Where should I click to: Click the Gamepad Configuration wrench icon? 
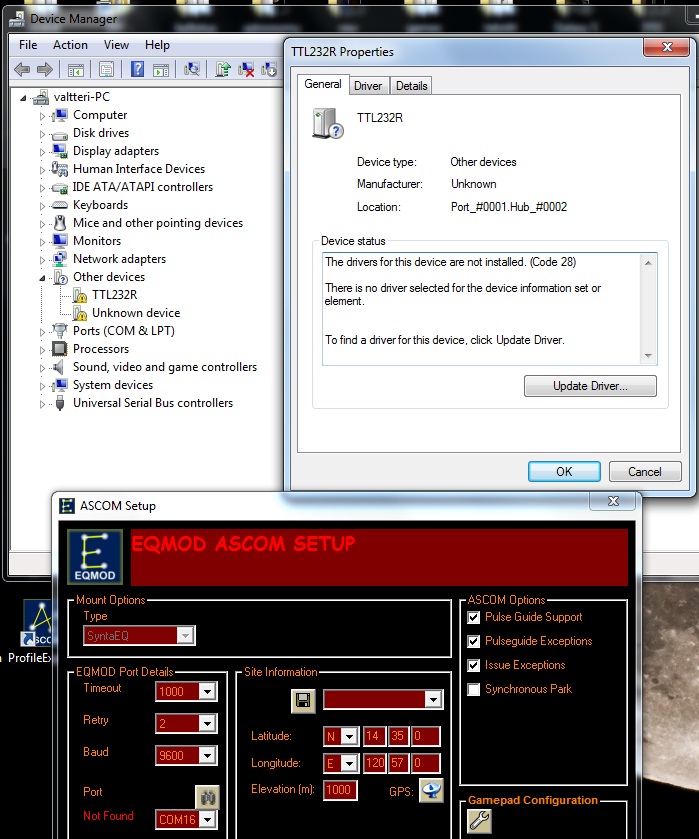click(479, 822)
